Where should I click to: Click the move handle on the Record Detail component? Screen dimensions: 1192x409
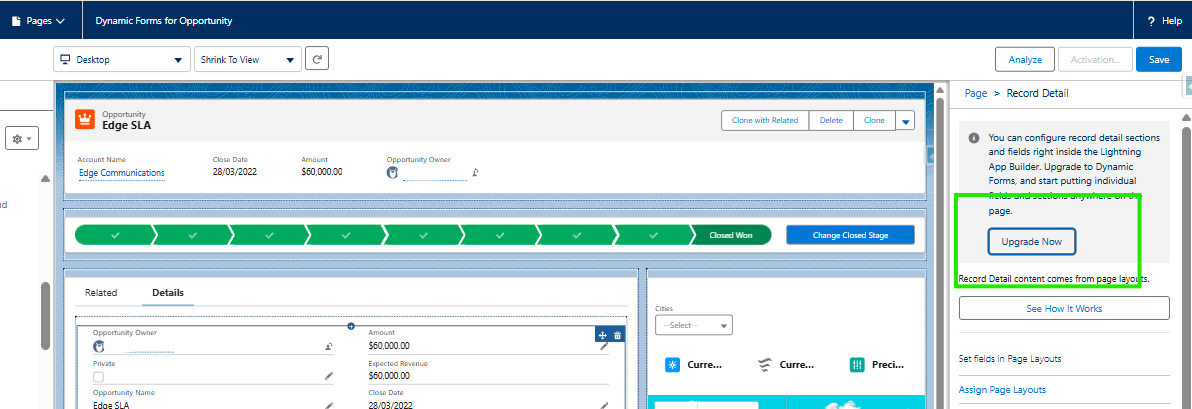(x=602, y=335)
